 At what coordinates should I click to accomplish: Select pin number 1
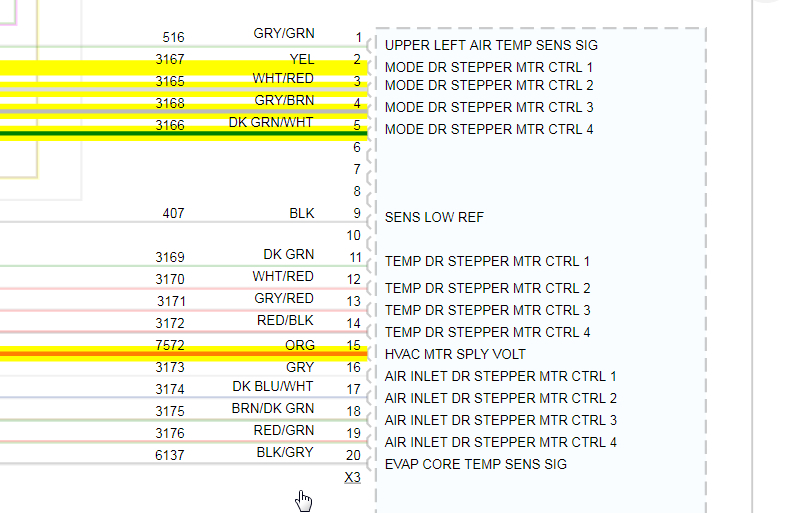coord(358,38)
